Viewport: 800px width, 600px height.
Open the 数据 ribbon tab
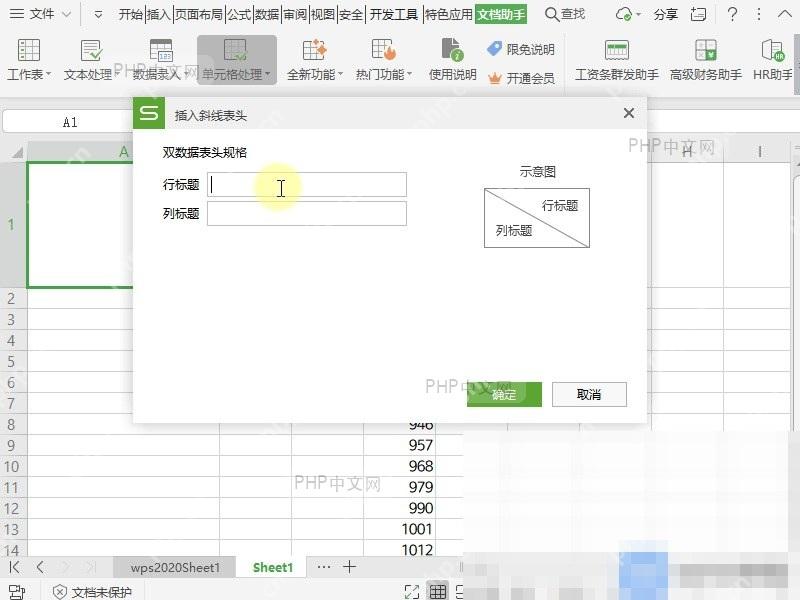tap(267, 14)
